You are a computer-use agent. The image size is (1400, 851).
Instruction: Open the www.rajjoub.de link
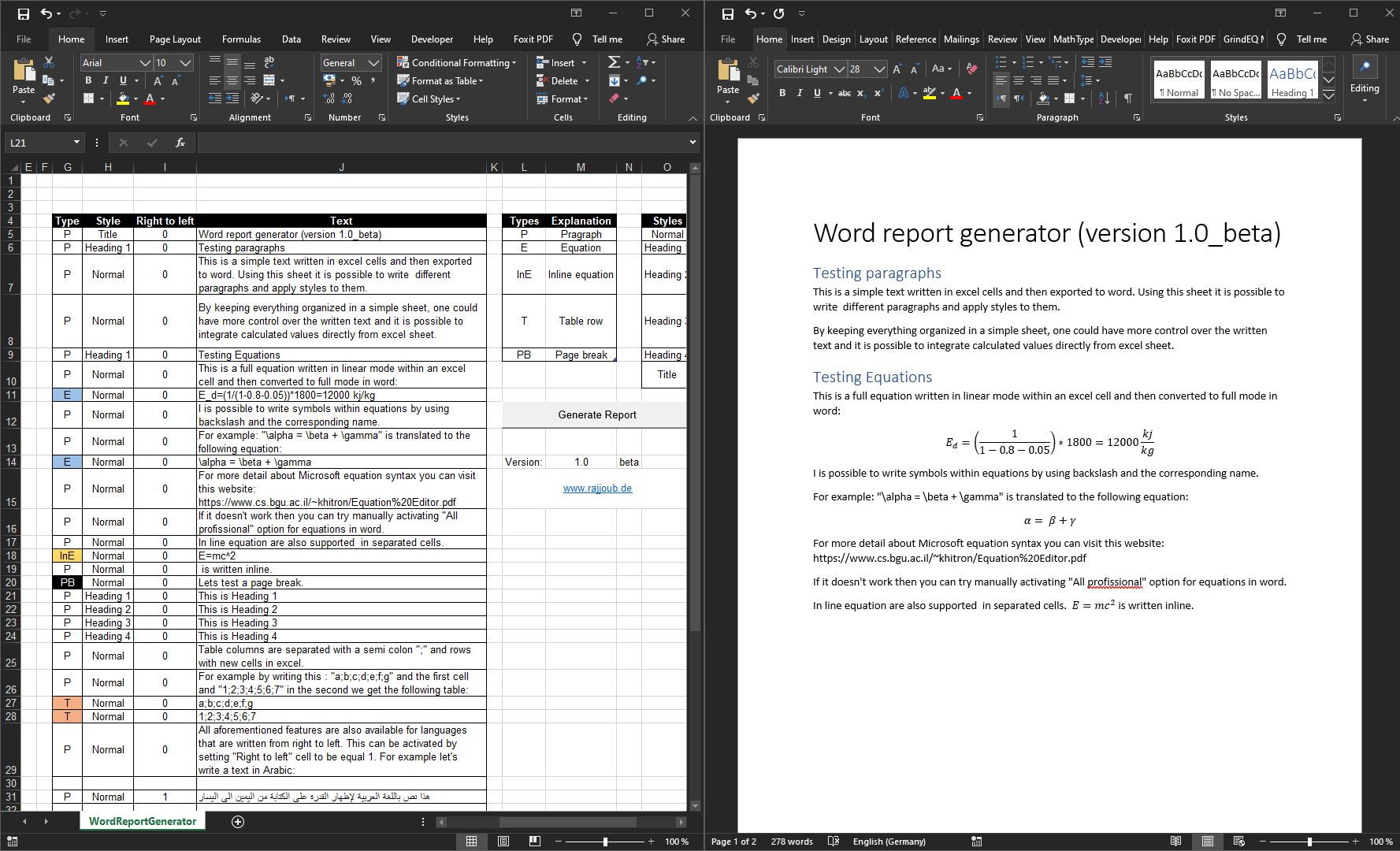(597, 488)
